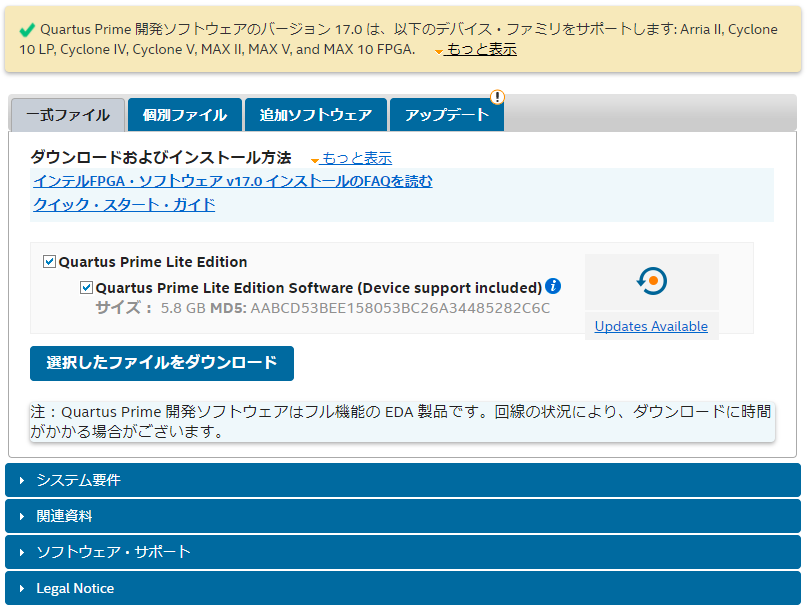
Task: Follow the Updates Available link
Action: 651,326
